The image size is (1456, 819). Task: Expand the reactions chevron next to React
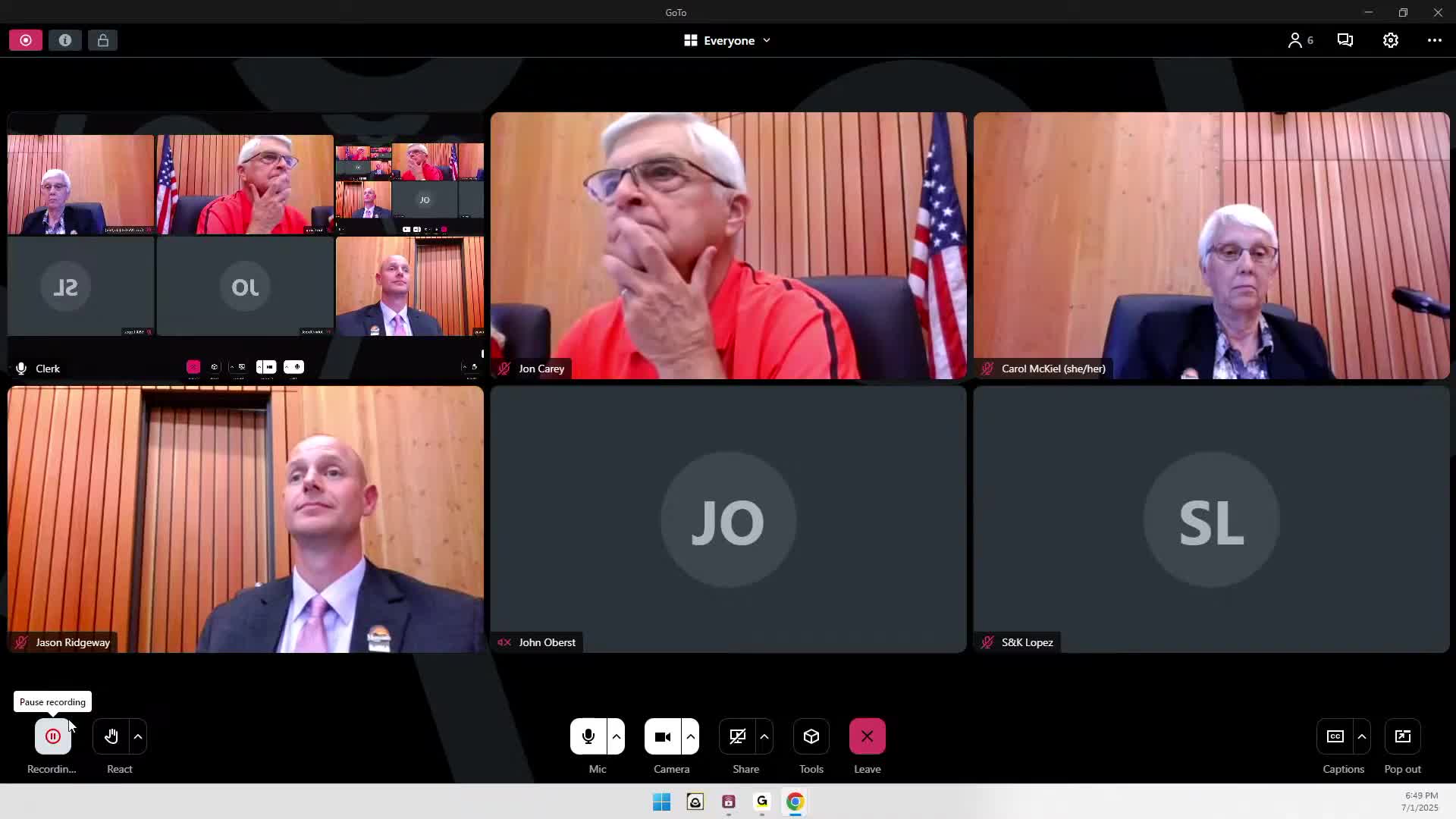(x=138, y=736)
